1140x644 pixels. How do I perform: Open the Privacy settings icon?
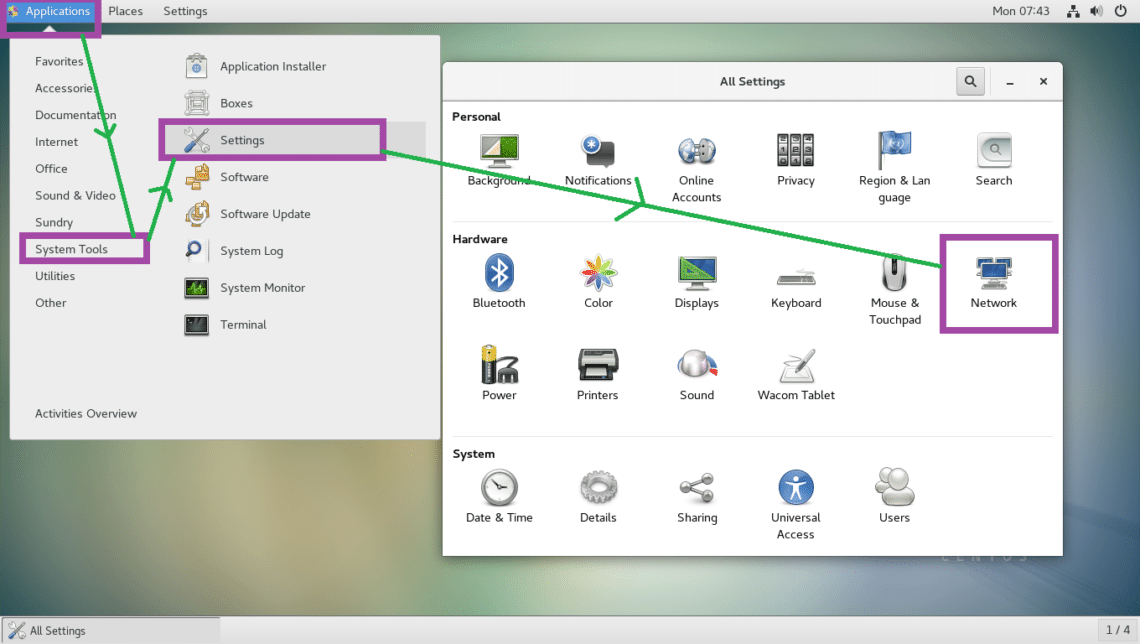coord(795,160)
